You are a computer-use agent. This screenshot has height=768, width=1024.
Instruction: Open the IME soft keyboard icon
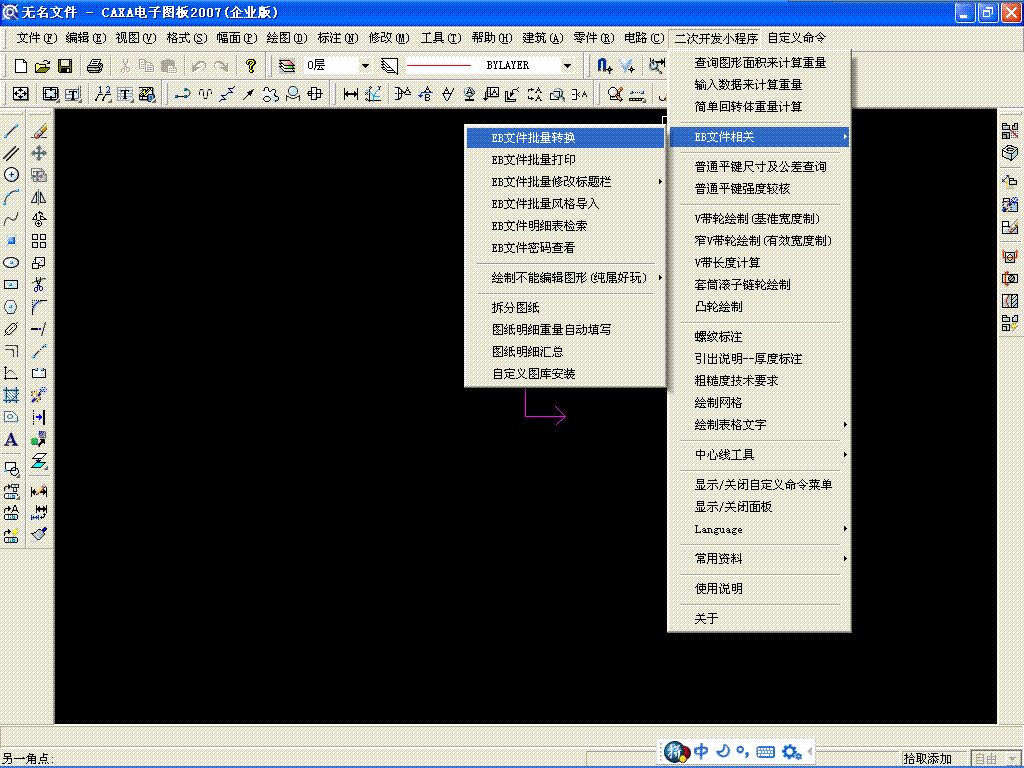click(765, 752)
